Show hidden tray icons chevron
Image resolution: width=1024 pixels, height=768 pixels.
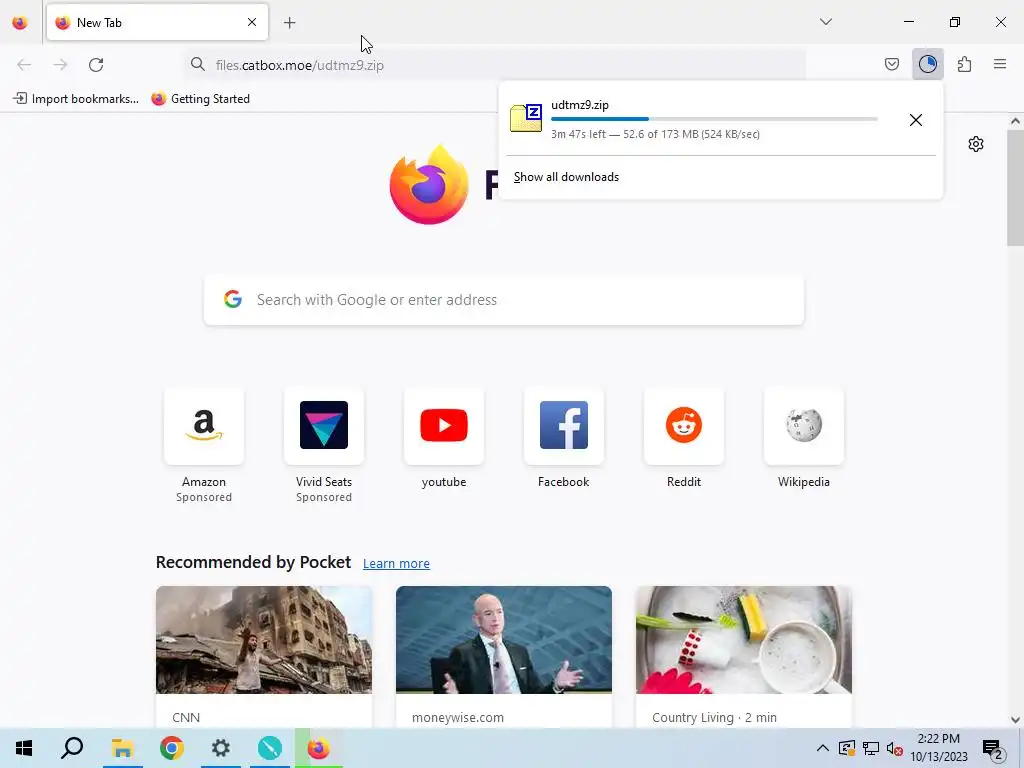click(823, 748)
